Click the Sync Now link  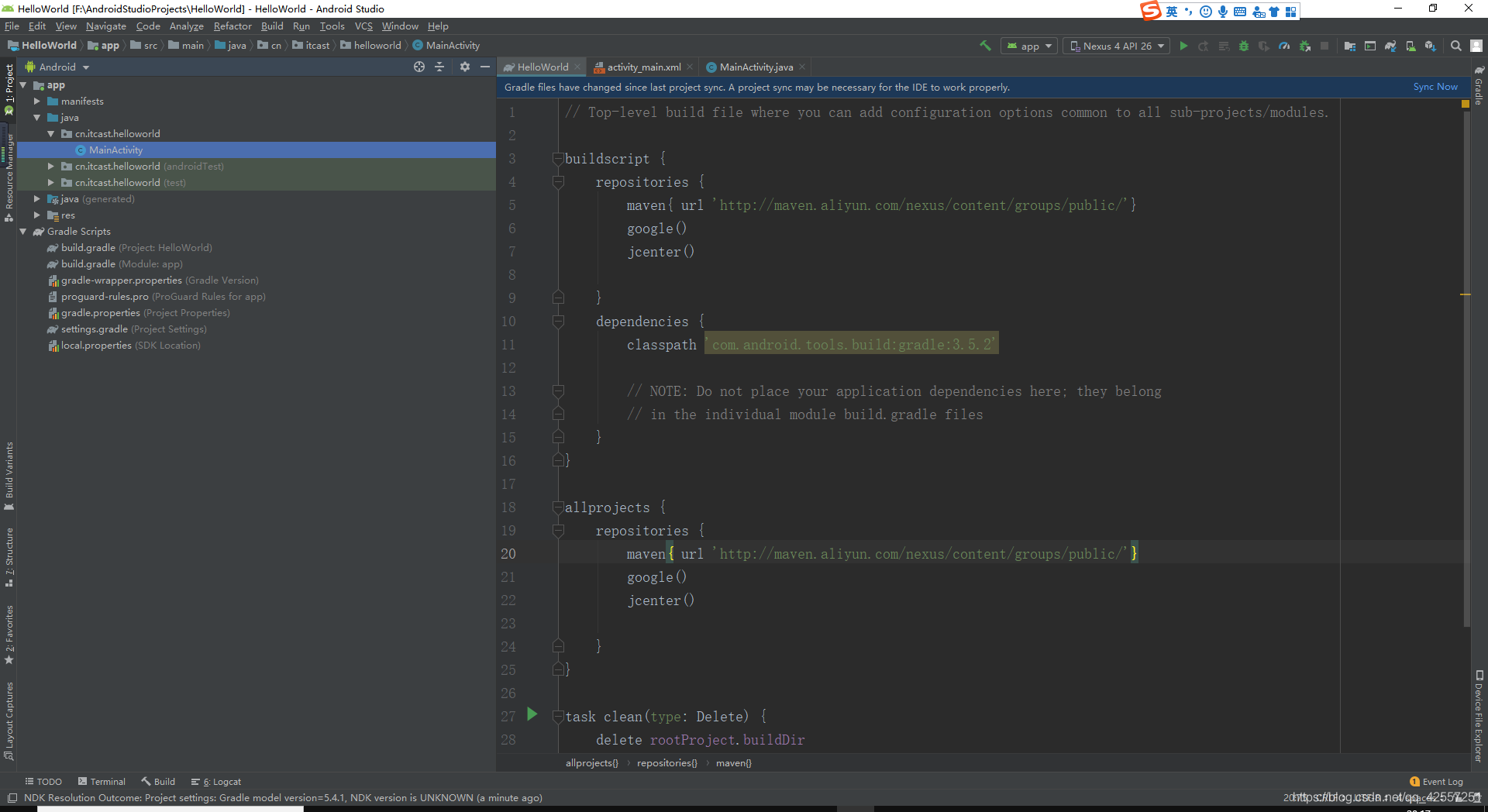1435,87
